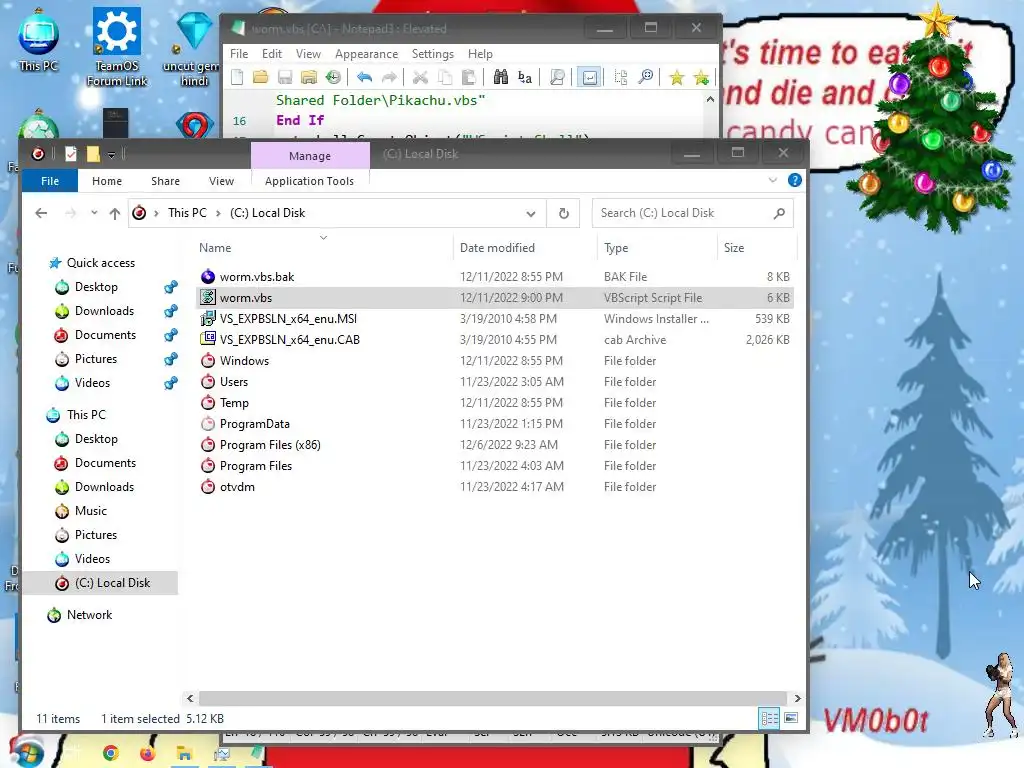Click New file icon in Notepad3 toolbar
Viewport: 1024px width, 768px height.
tap(237, 78)
